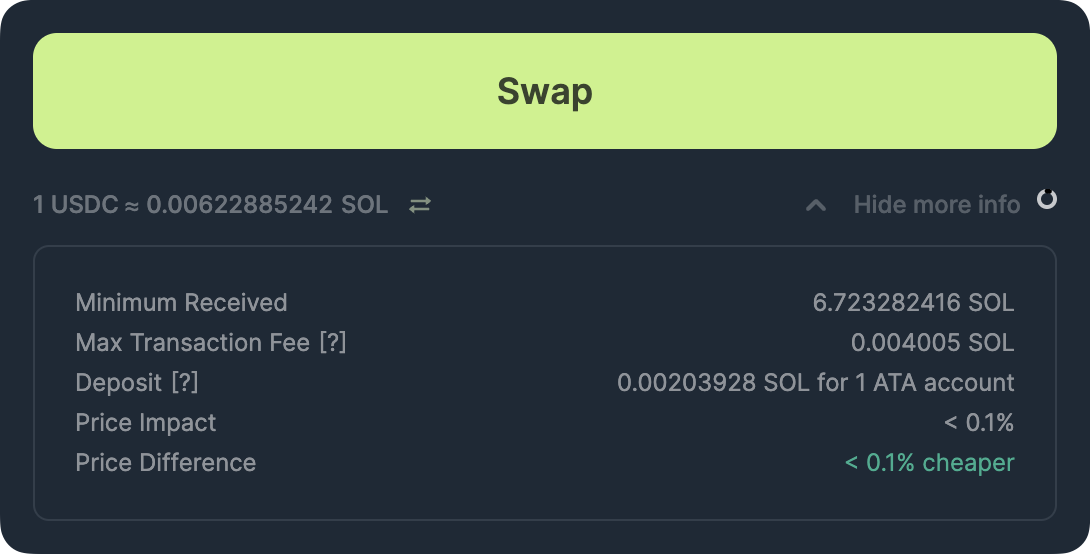Click the 0.00203928 SOL ATA deposit value

tap(815, 383)
